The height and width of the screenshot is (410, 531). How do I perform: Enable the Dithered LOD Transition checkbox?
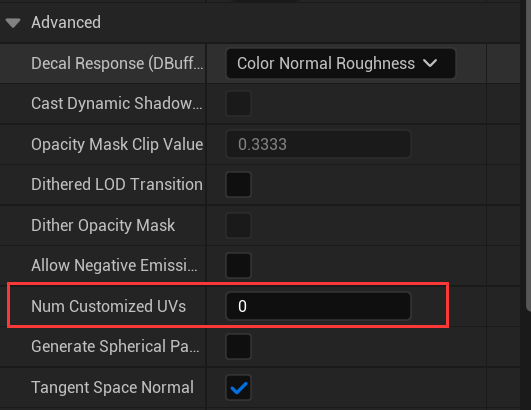238,185
